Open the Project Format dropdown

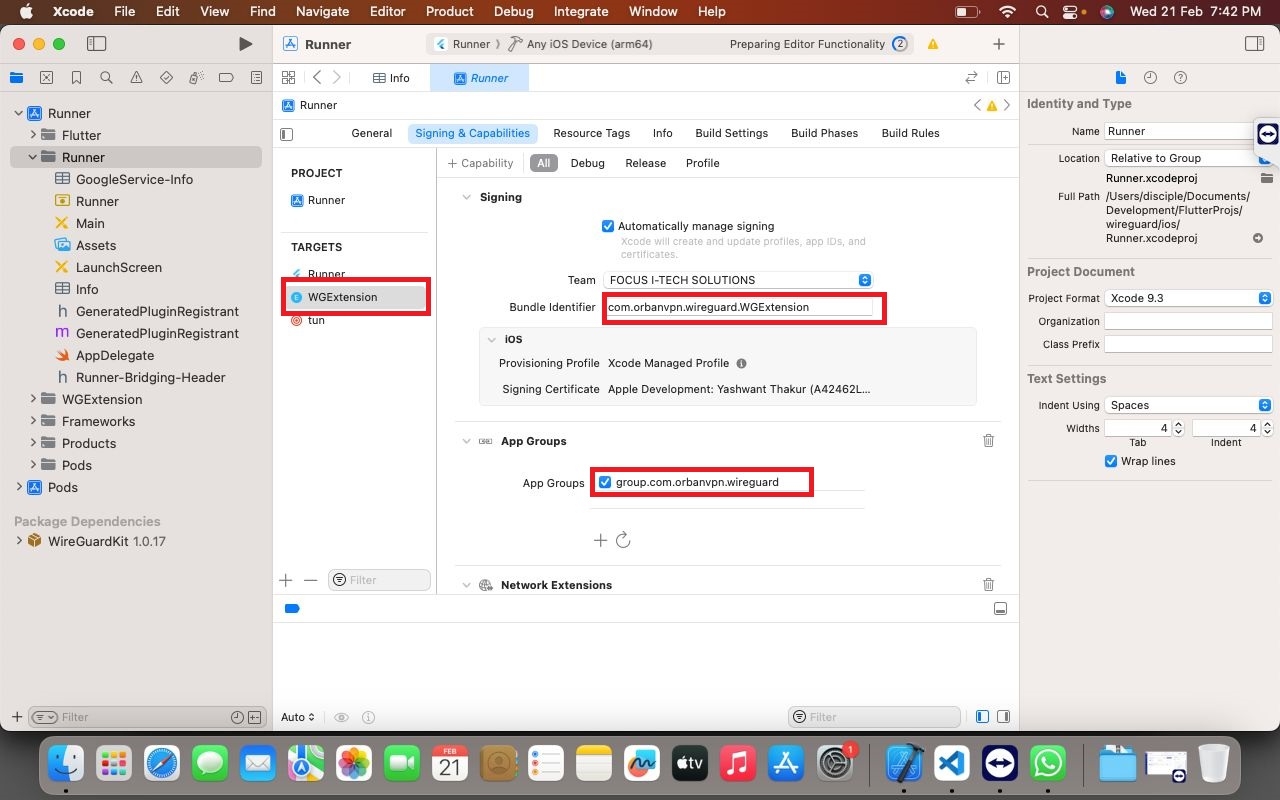click(1188, 298)
